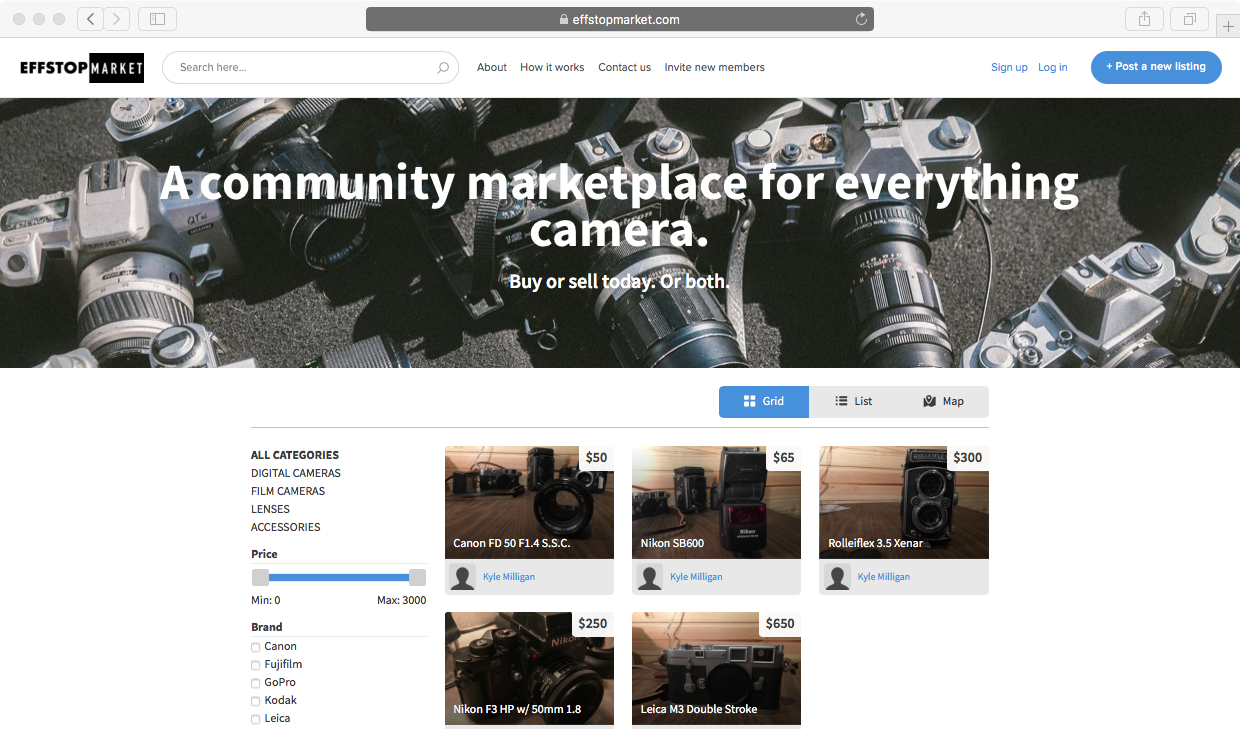Click the $50 price tag
This screenshot has width=1240, height=729.
[x=596, y=458]
